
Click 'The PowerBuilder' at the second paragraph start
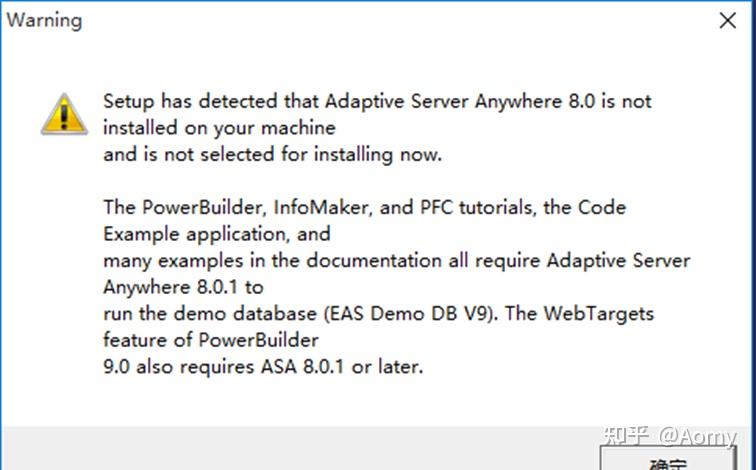tap(164, 208)
